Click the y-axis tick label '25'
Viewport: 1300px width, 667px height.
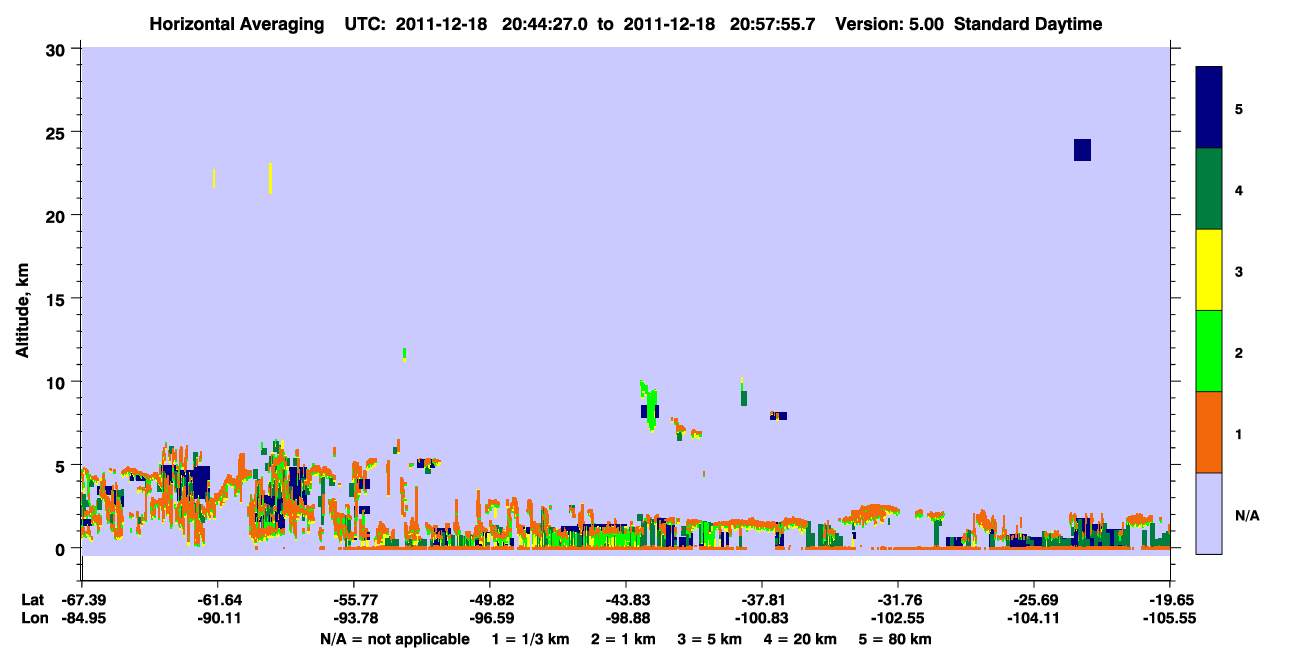[56, 132]
